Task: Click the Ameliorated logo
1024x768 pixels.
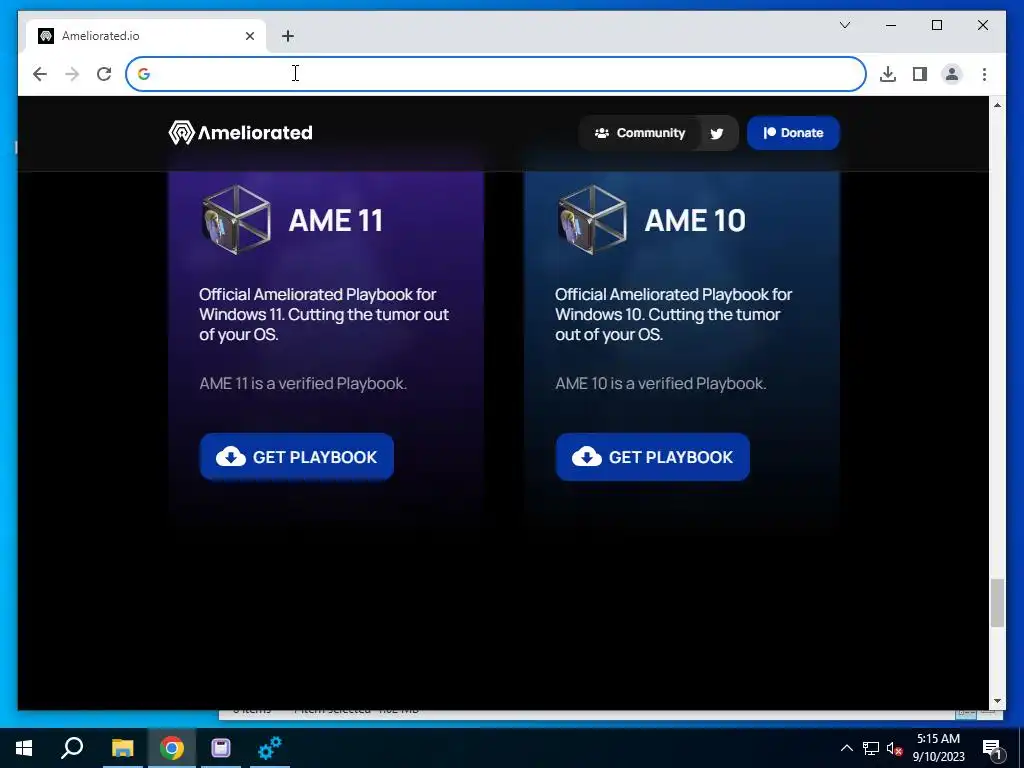Action: (x=240, y=133)
